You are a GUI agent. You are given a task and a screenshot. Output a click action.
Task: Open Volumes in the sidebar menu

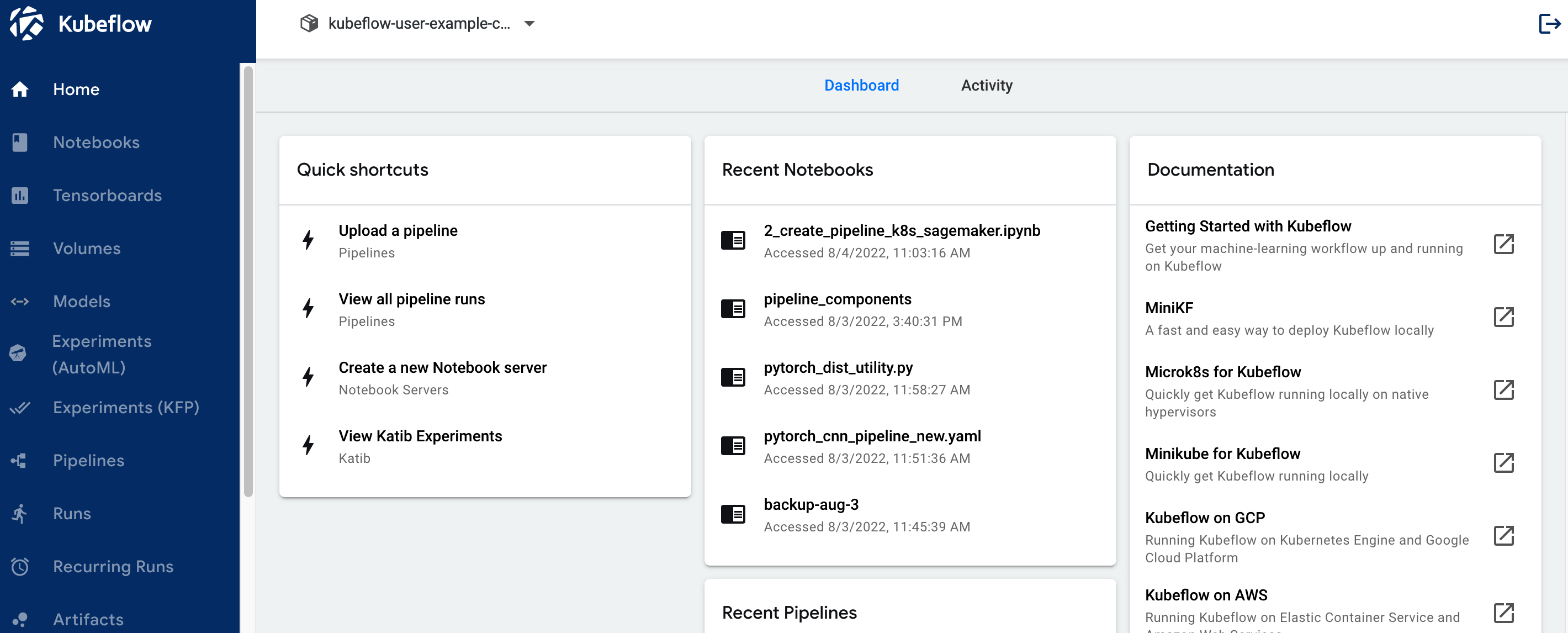point(120,249)
